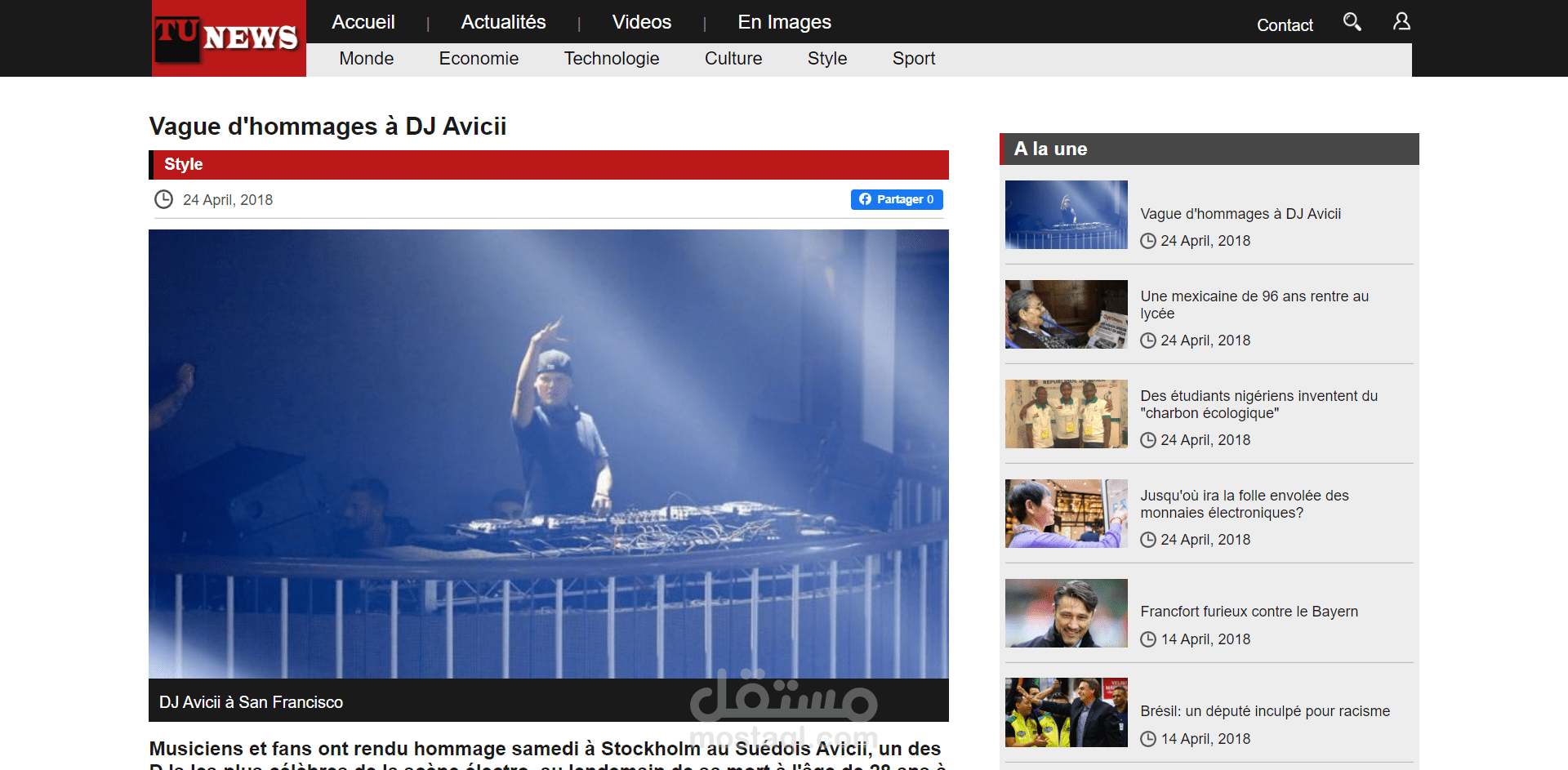Click the Facebook Partager share button
Image resolution: width=1568 pixels, height=770 pixels.
897,199
